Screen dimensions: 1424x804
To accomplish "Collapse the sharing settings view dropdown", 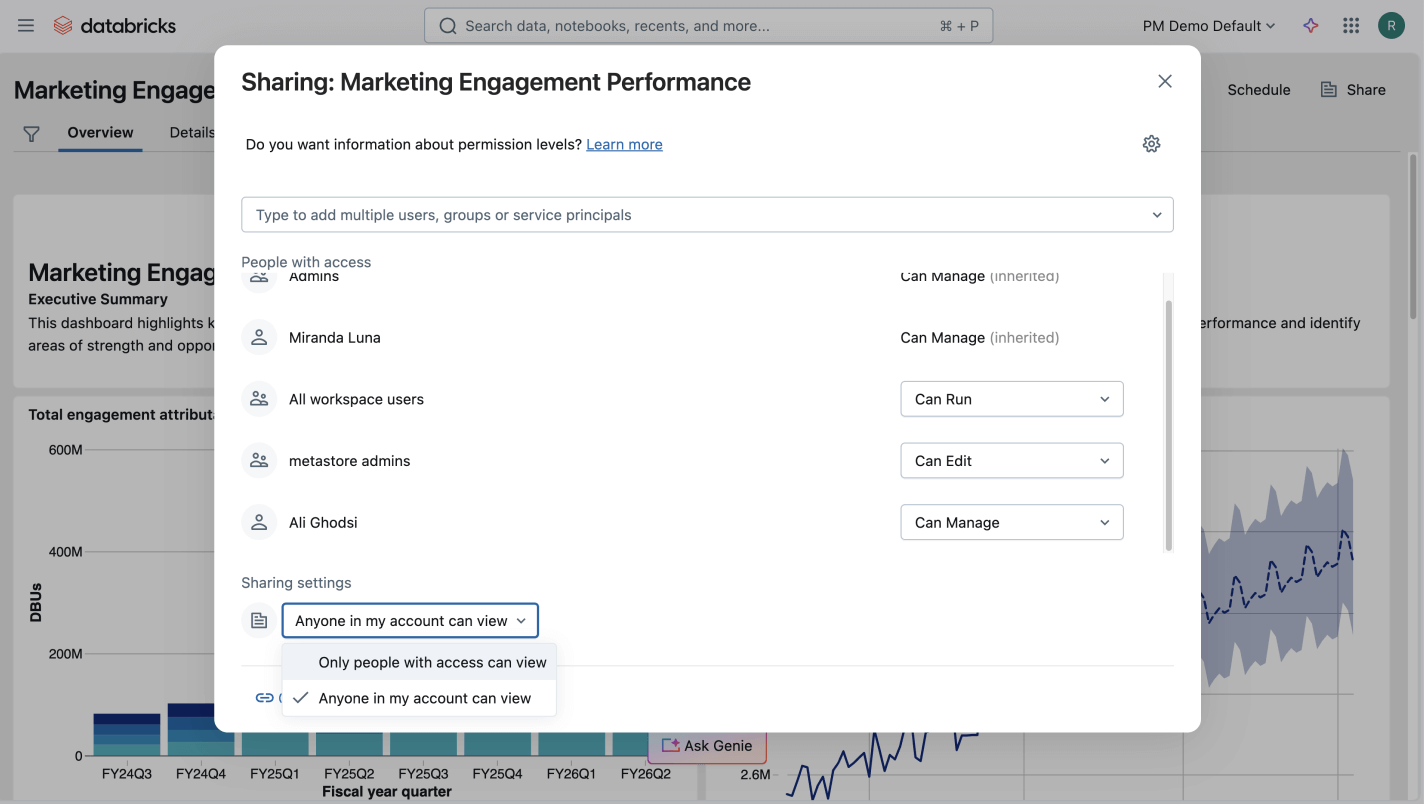I will (x=410, y=621).
